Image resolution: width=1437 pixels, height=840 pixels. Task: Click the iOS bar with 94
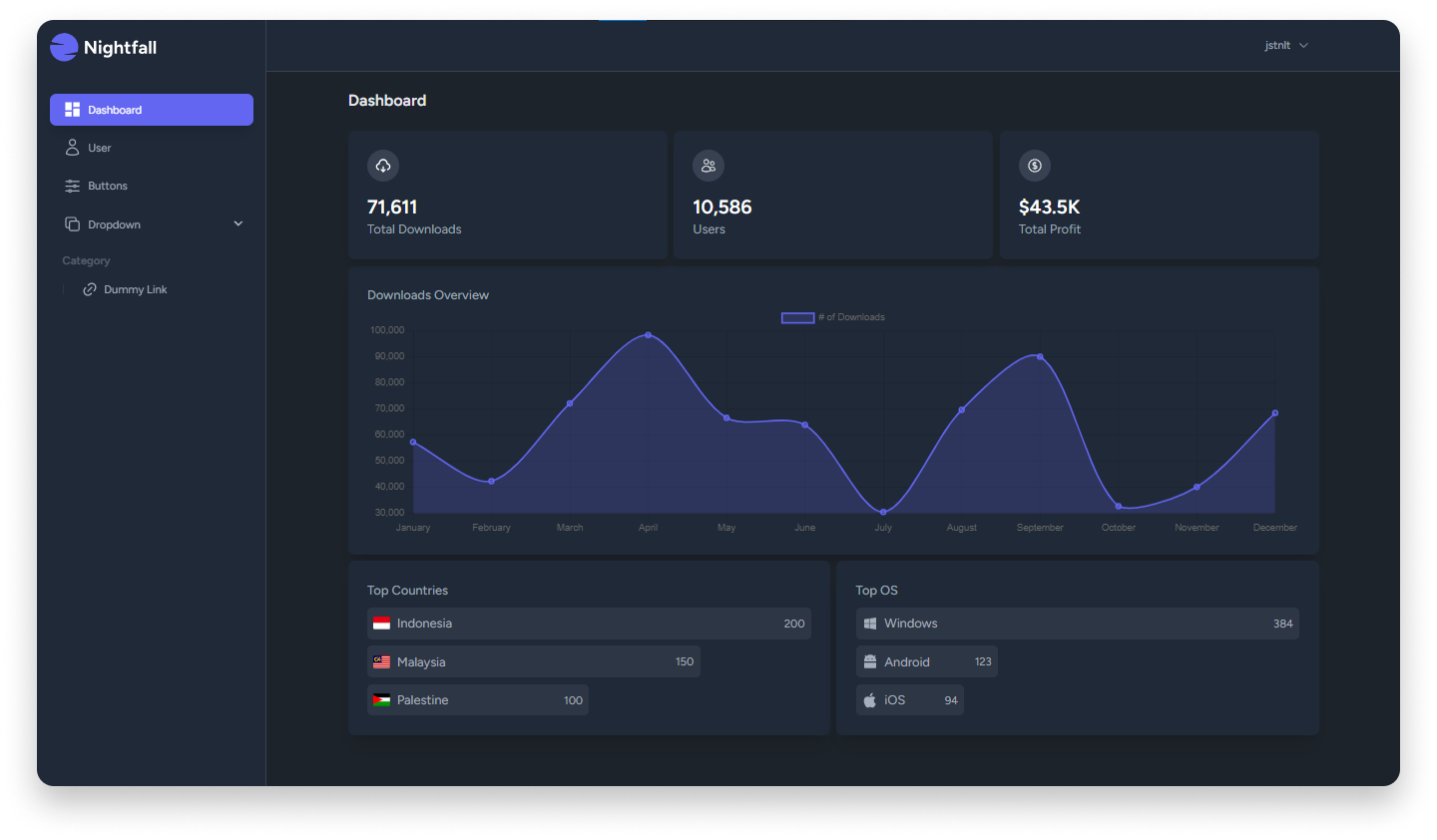pos(910,700)
